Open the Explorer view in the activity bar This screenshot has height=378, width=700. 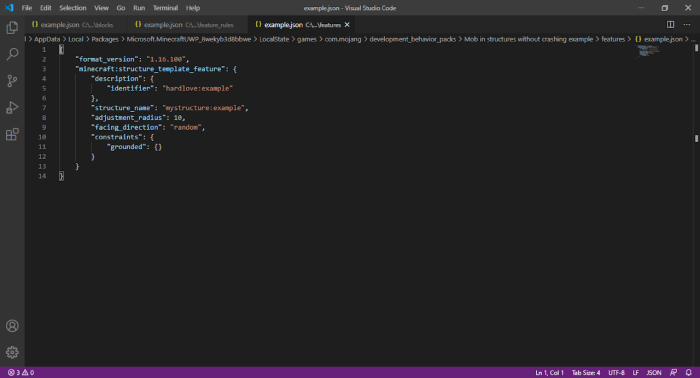click(12, 28)
